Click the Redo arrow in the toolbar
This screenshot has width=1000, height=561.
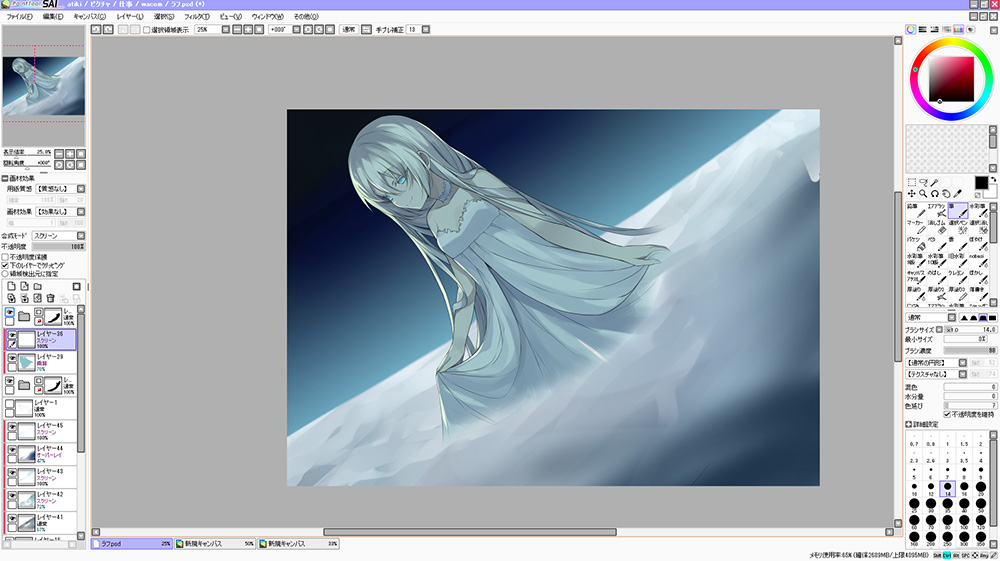[108, 29]
